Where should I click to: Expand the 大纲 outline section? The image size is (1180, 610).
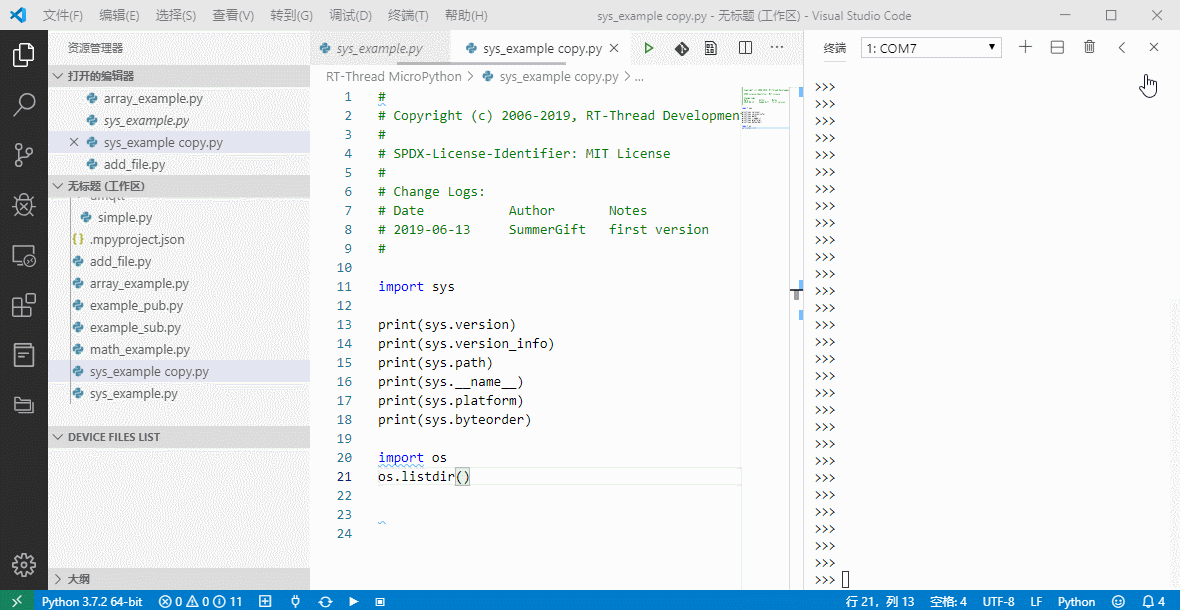pos(78,579)
